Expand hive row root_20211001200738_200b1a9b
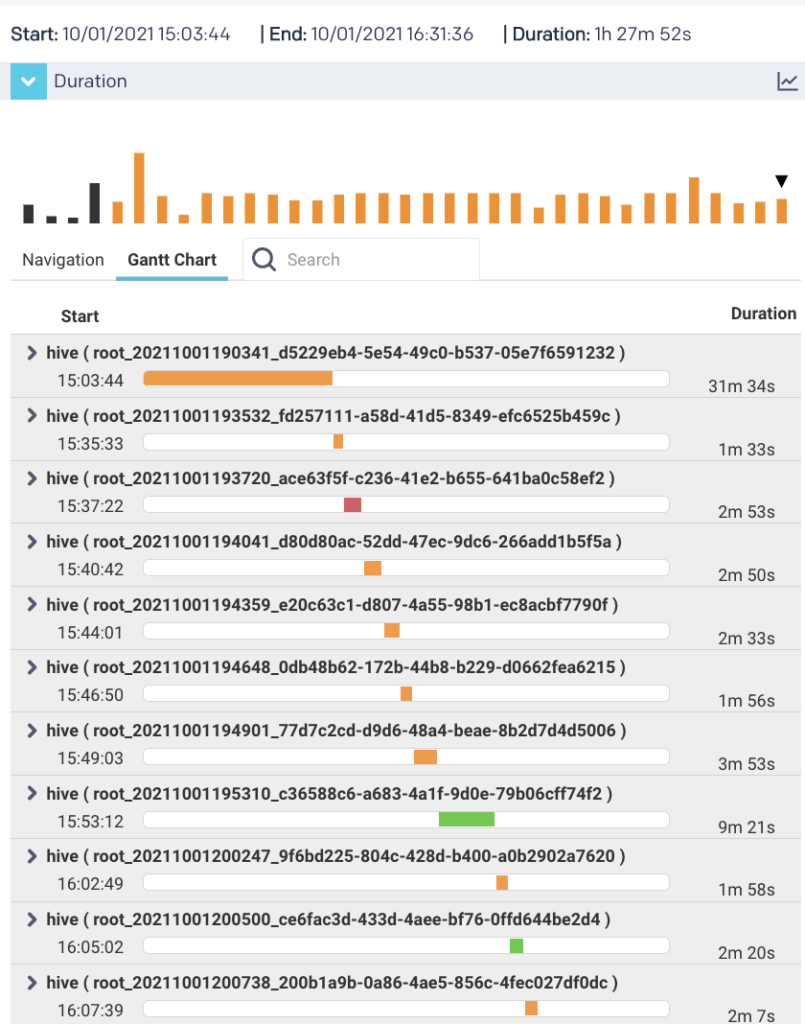 (x=31, y=982)
